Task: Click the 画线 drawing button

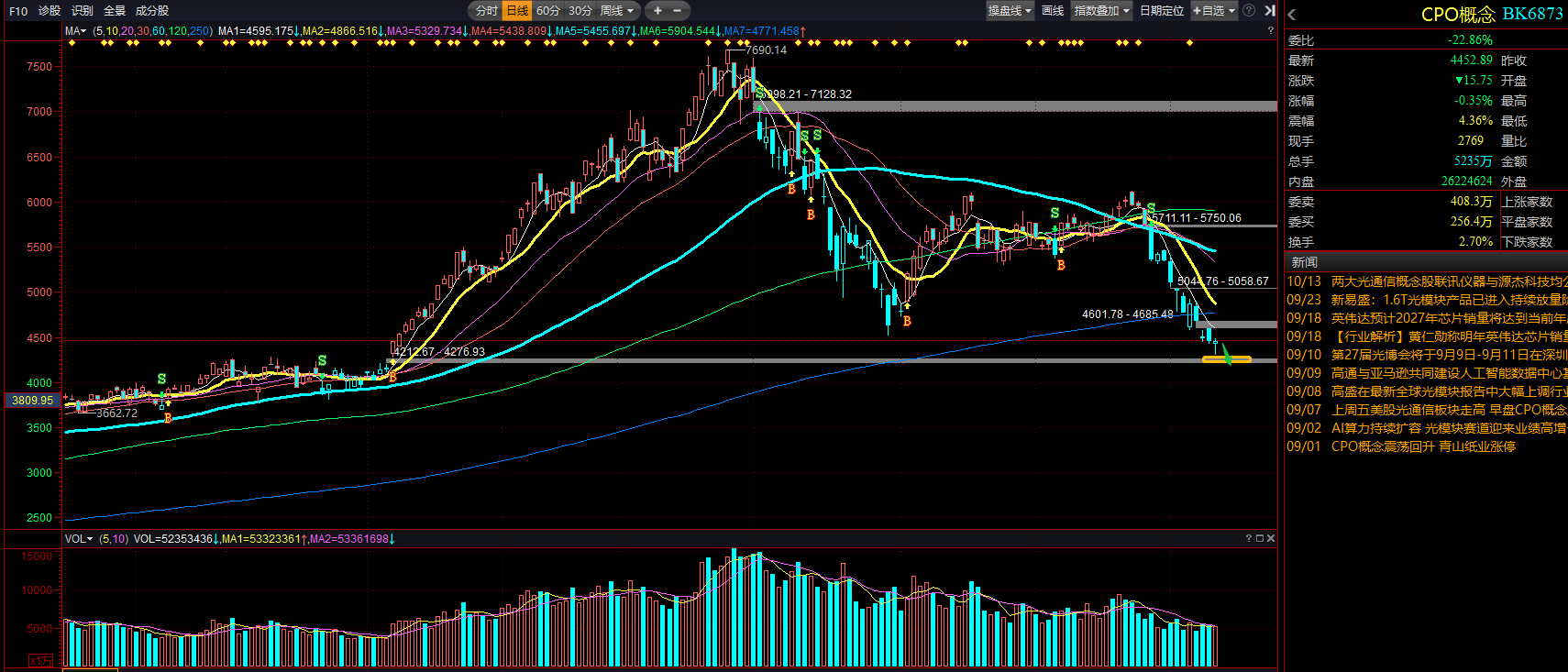Action: (1053, 11)
